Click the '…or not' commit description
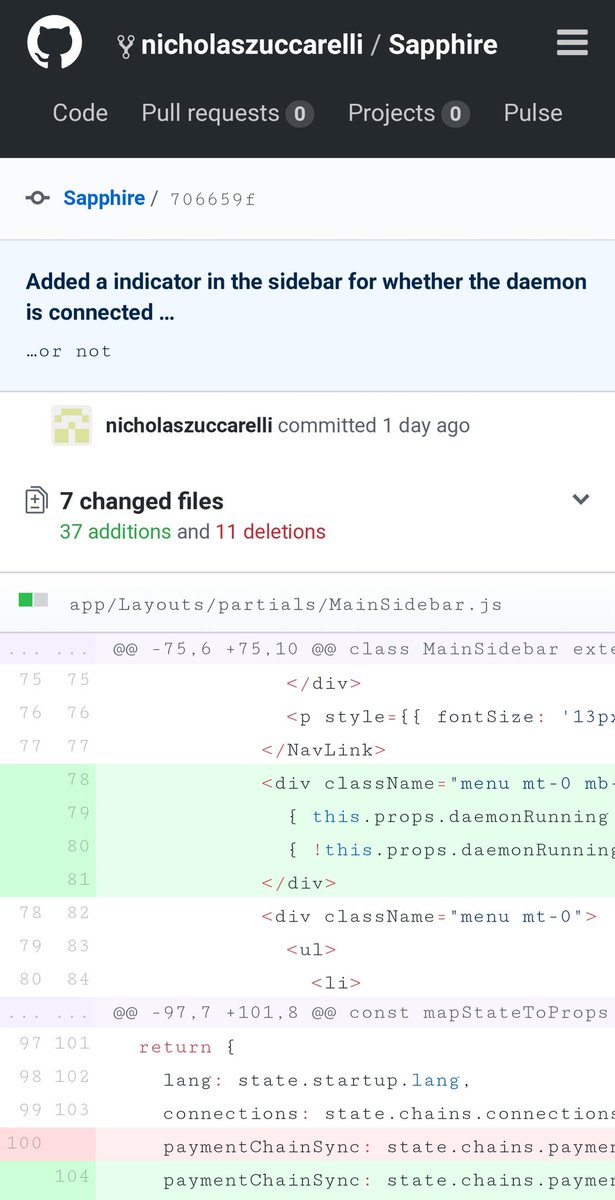615x1200 pixels. click(69, 351)
